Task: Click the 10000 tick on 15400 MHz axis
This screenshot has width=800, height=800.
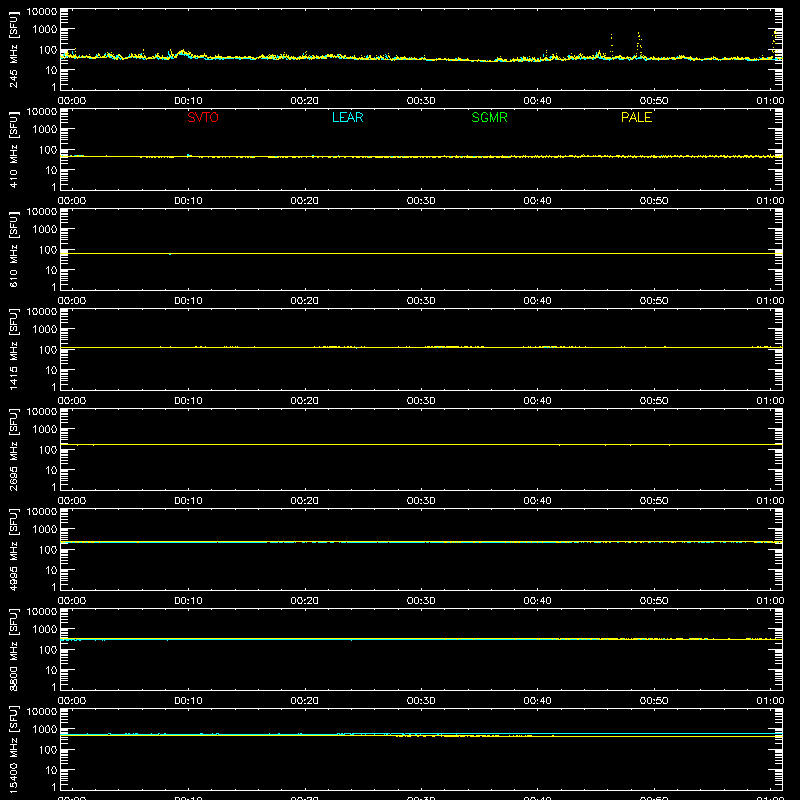Action: click(x=42, y=712)
